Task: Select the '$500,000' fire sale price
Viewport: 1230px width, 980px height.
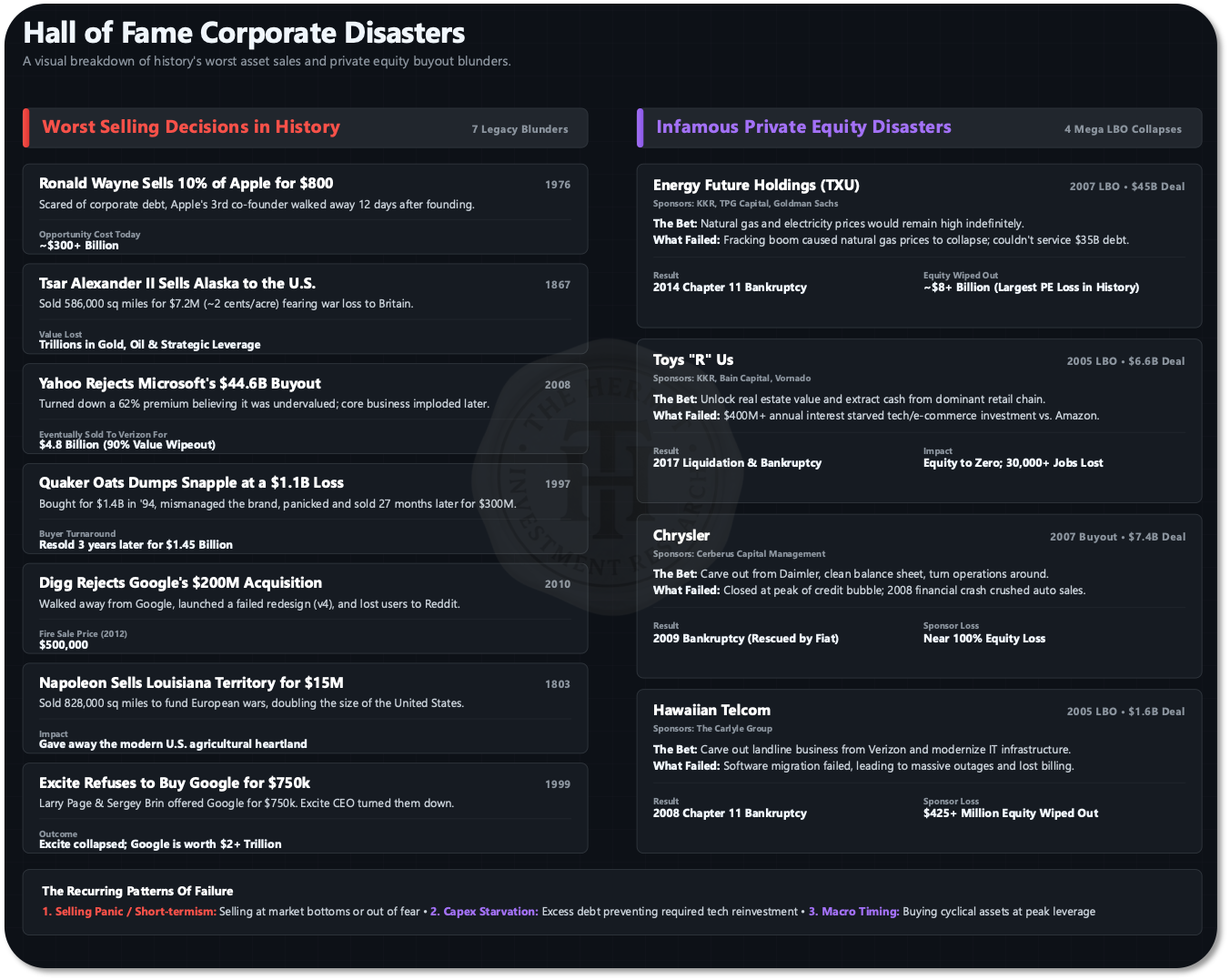Action: (x=64, y=645)
